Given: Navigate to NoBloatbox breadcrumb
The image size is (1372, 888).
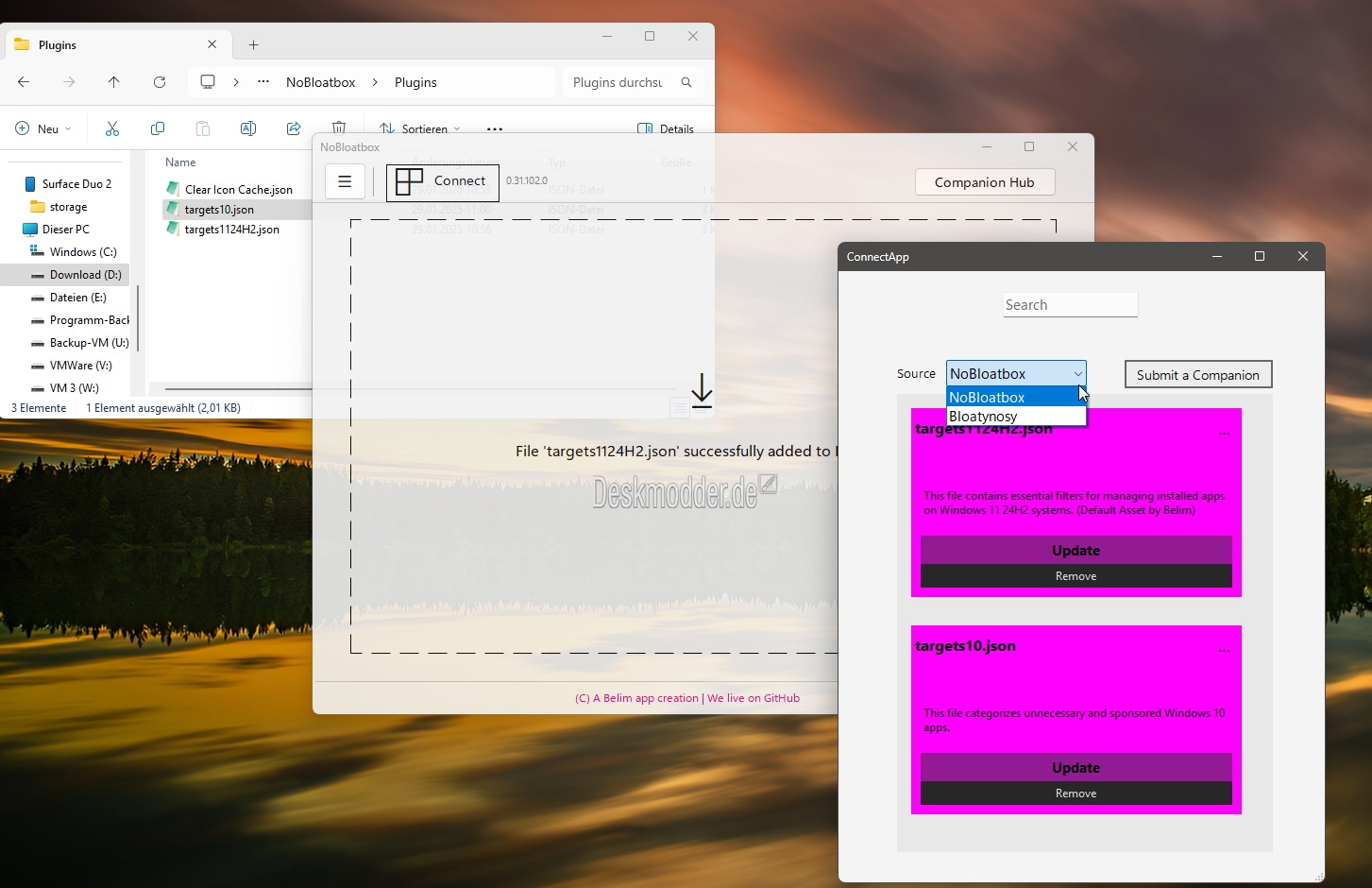Looking at the screenshot, I should pyautogui.click(x=321, y=82).
